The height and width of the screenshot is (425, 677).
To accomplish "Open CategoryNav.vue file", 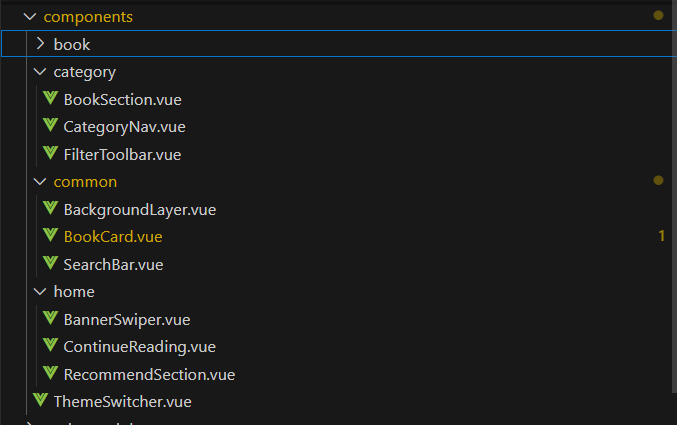I will (x=124, y=127).
